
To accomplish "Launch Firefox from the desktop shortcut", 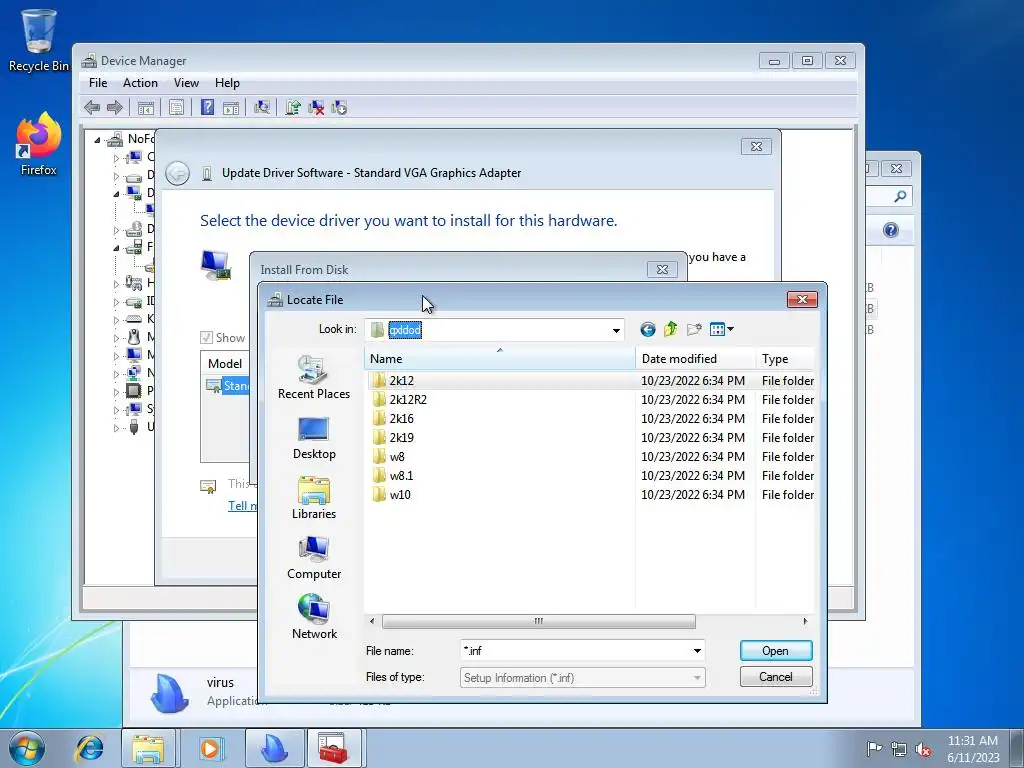I will pos(38,145).
